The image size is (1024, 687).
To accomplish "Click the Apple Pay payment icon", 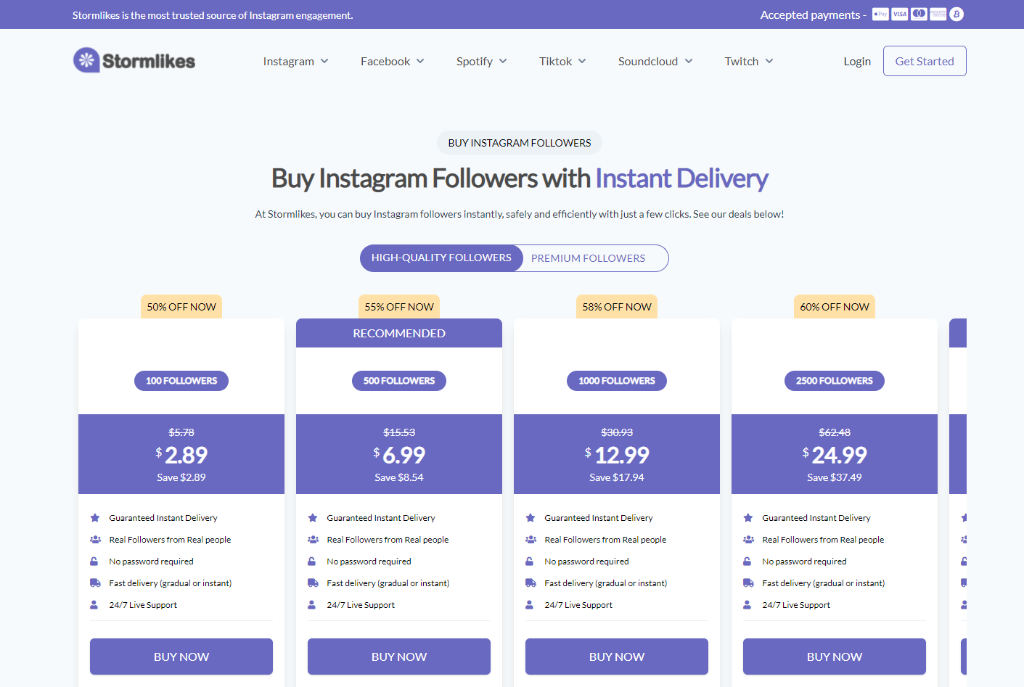I will [880, 14].
